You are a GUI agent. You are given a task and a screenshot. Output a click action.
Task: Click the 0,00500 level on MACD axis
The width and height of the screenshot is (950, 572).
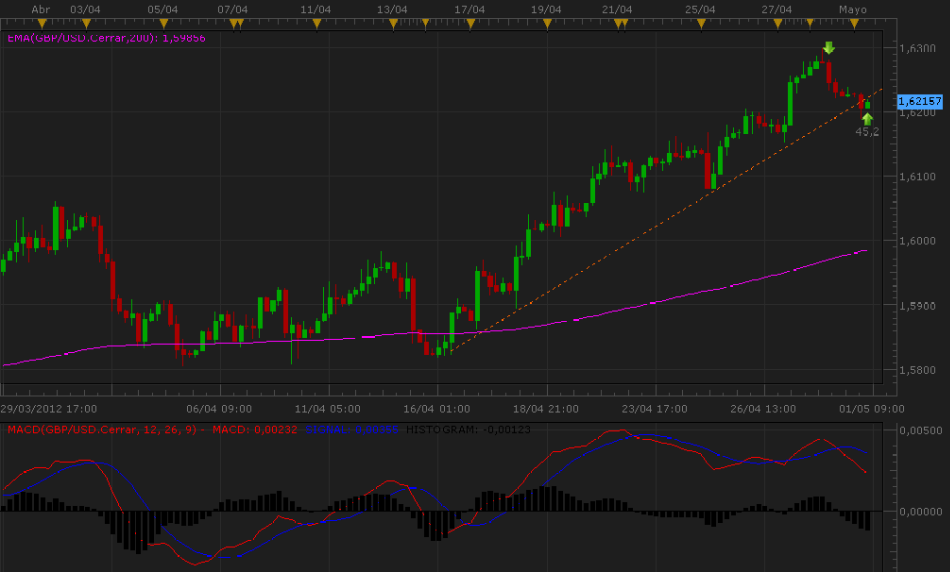921,430
